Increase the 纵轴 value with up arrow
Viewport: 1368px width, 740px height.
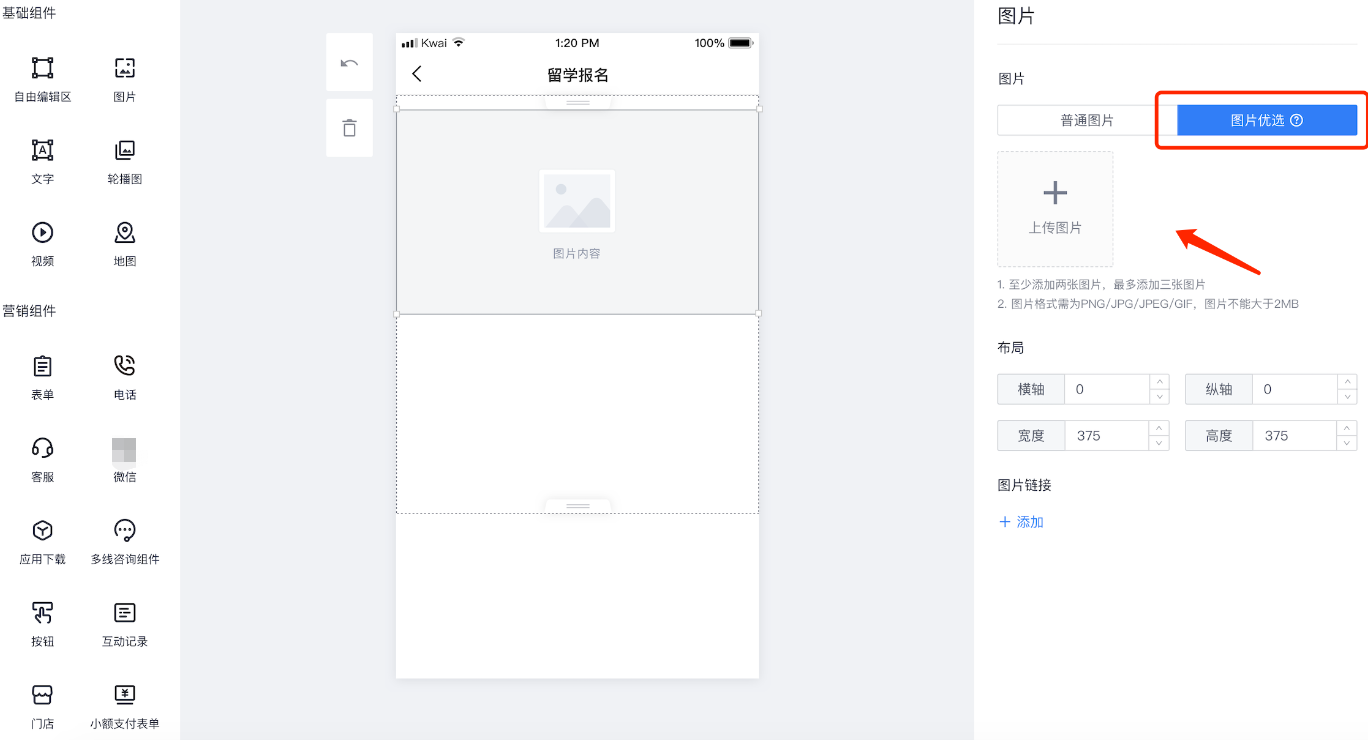pos(1348,382)
